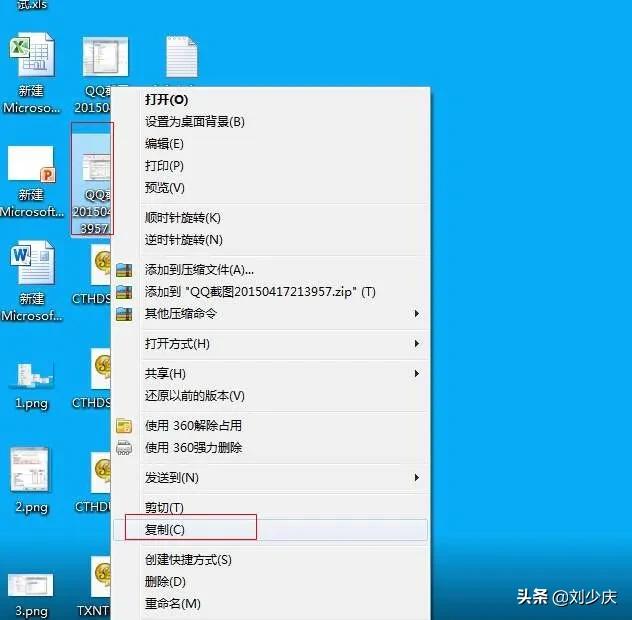Screen dimensions: 632x620
Task: Click the compress icon beside 添加到压缩文件(A)...
Action: [x=124, y=270]
